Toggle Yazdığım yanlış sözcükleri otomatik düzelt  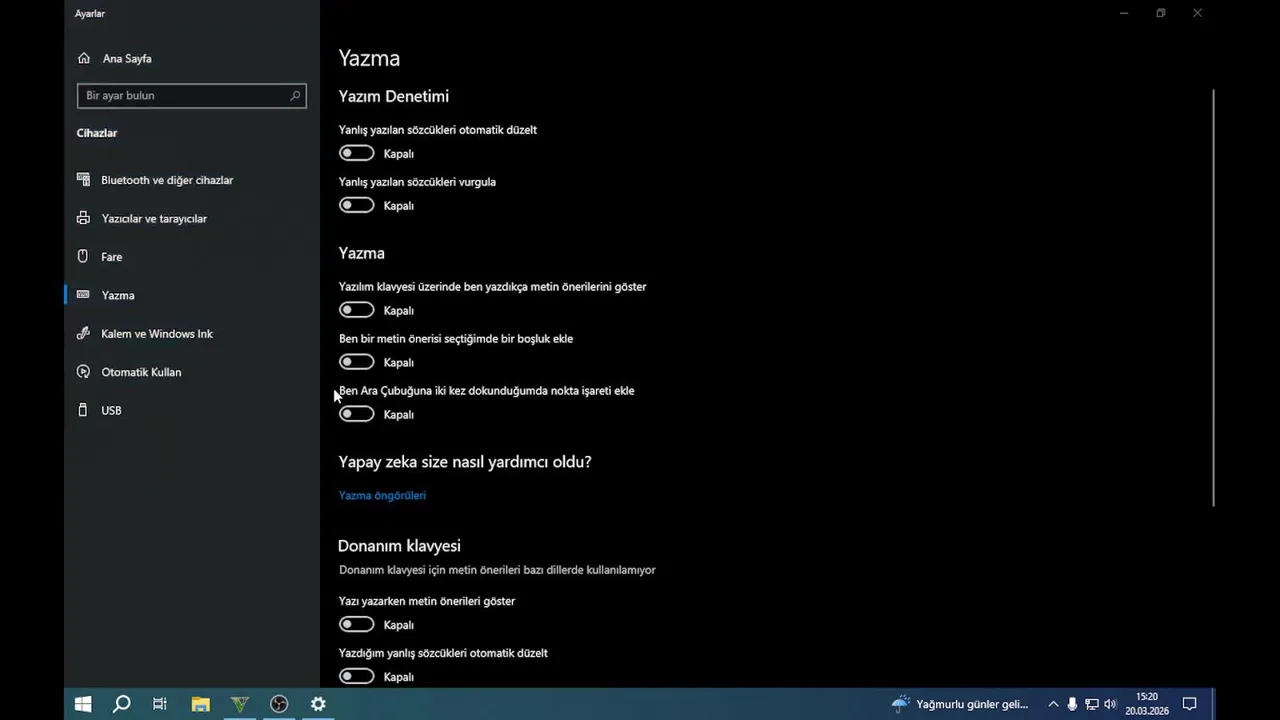(x=357, y=676)
